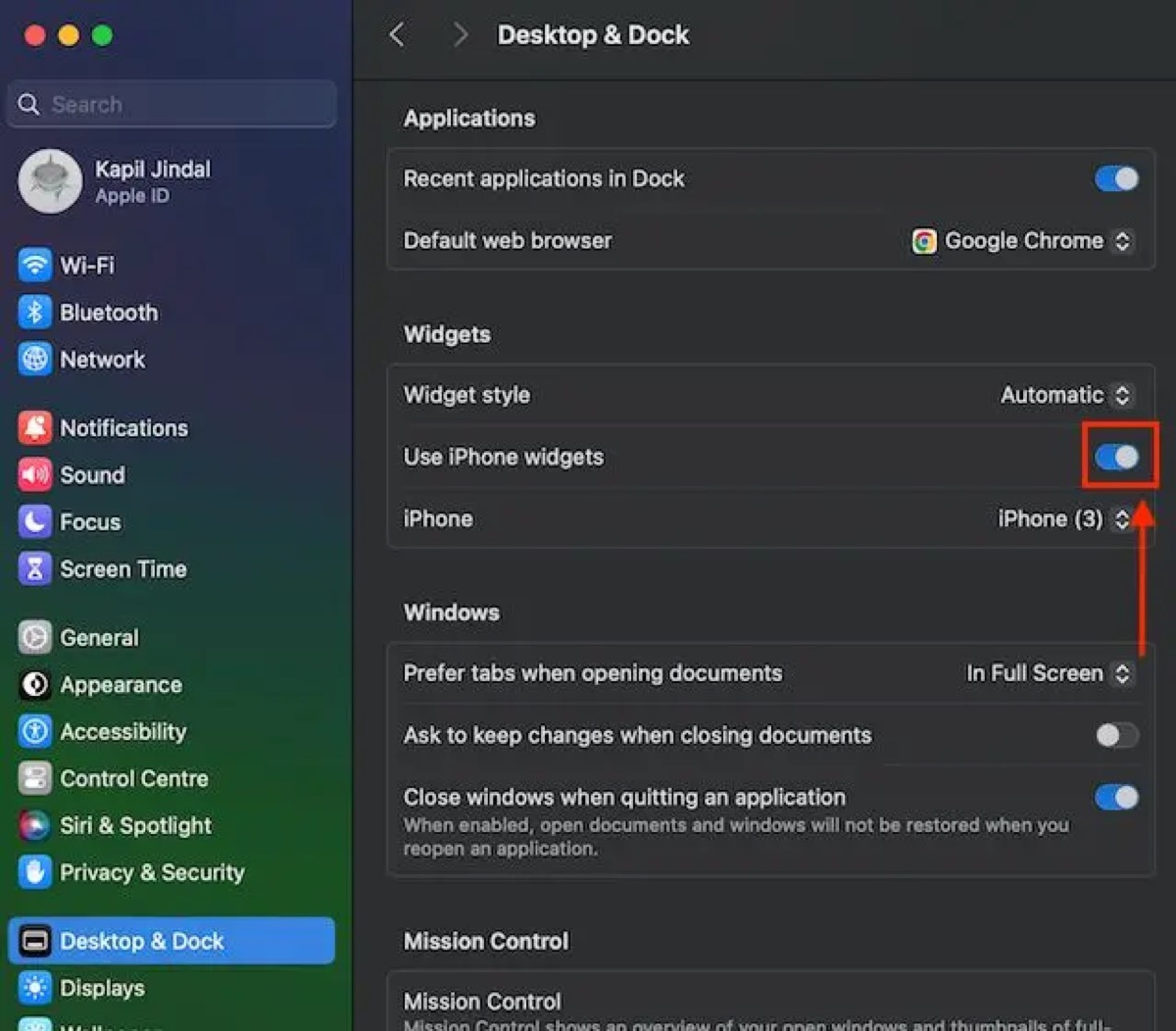
Task: Open the Widget style Automatic dropdown
Action: coord(1067,395)
